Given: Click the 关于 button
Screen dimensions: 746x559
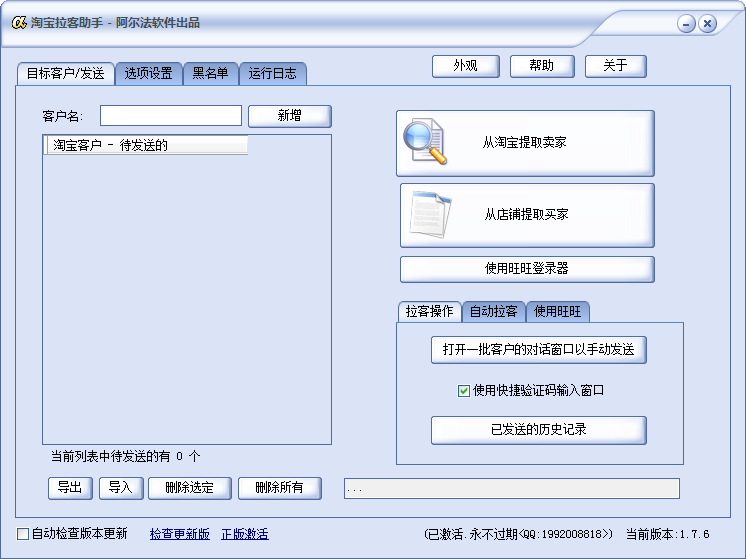Looking at the screenshot, I should (x=615, y=66).
